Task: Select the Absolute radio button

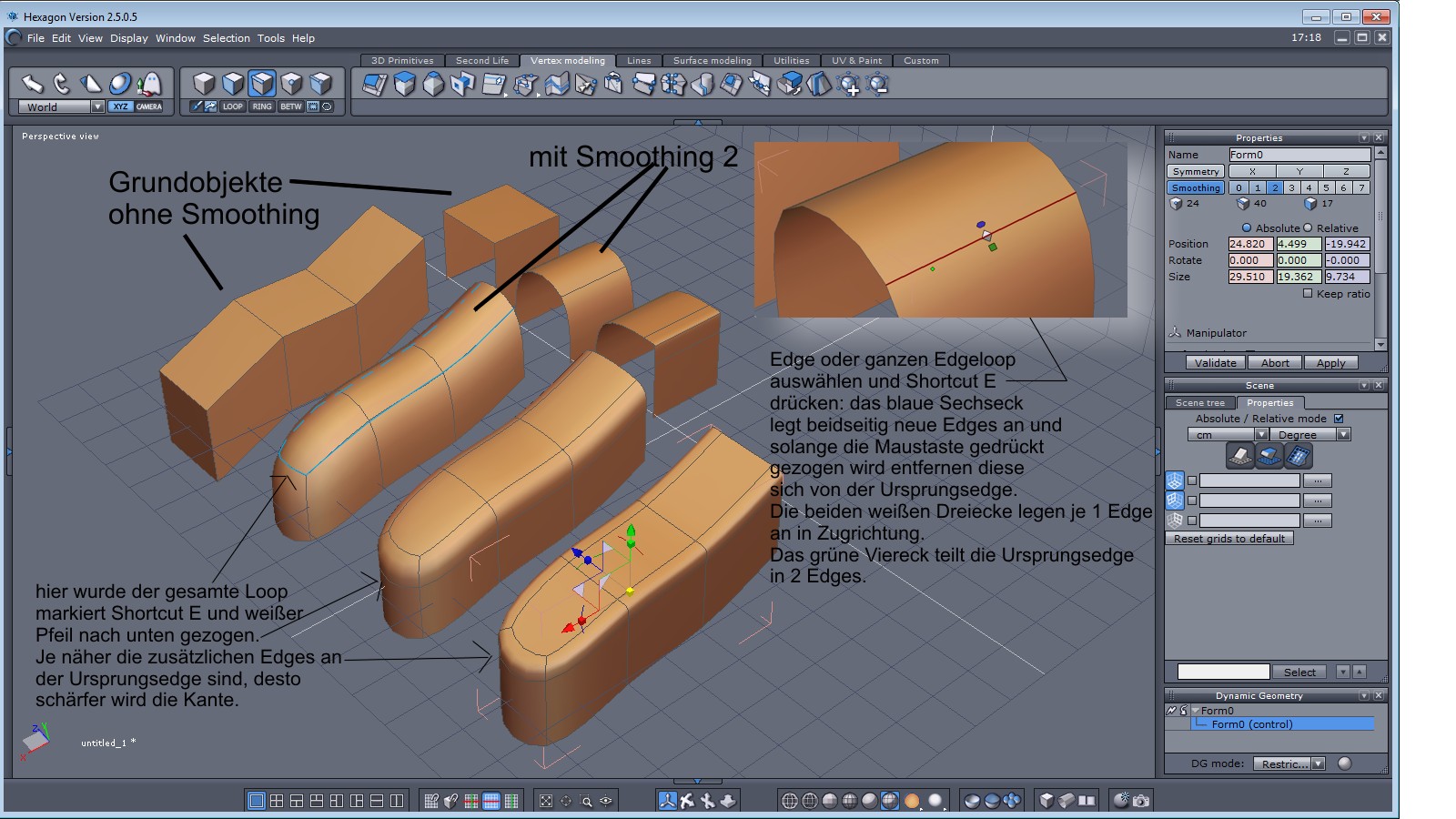Action: point(1247,227)
